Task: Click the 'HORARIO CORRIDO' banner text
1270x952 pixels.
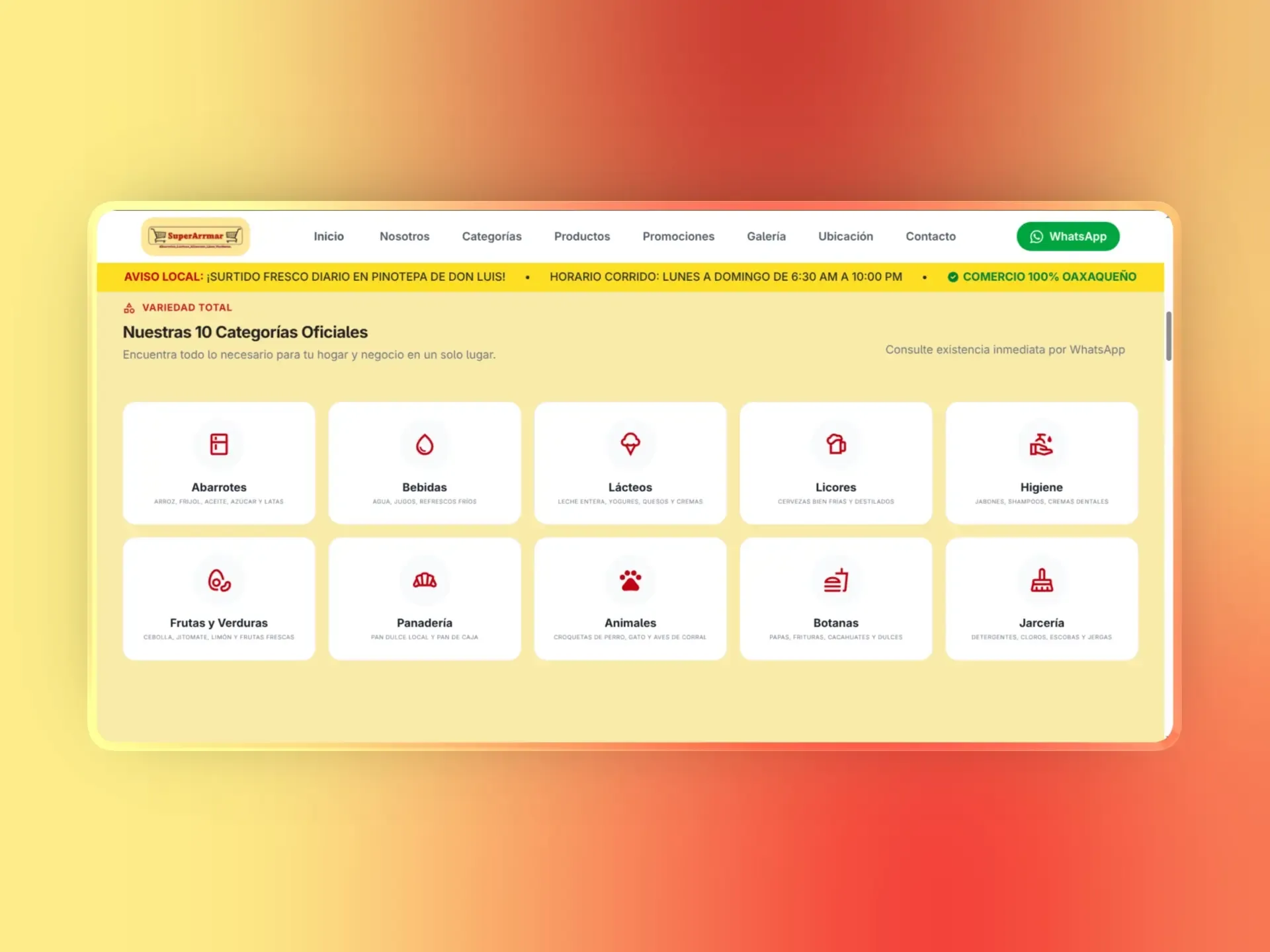Action: point(726,277)
